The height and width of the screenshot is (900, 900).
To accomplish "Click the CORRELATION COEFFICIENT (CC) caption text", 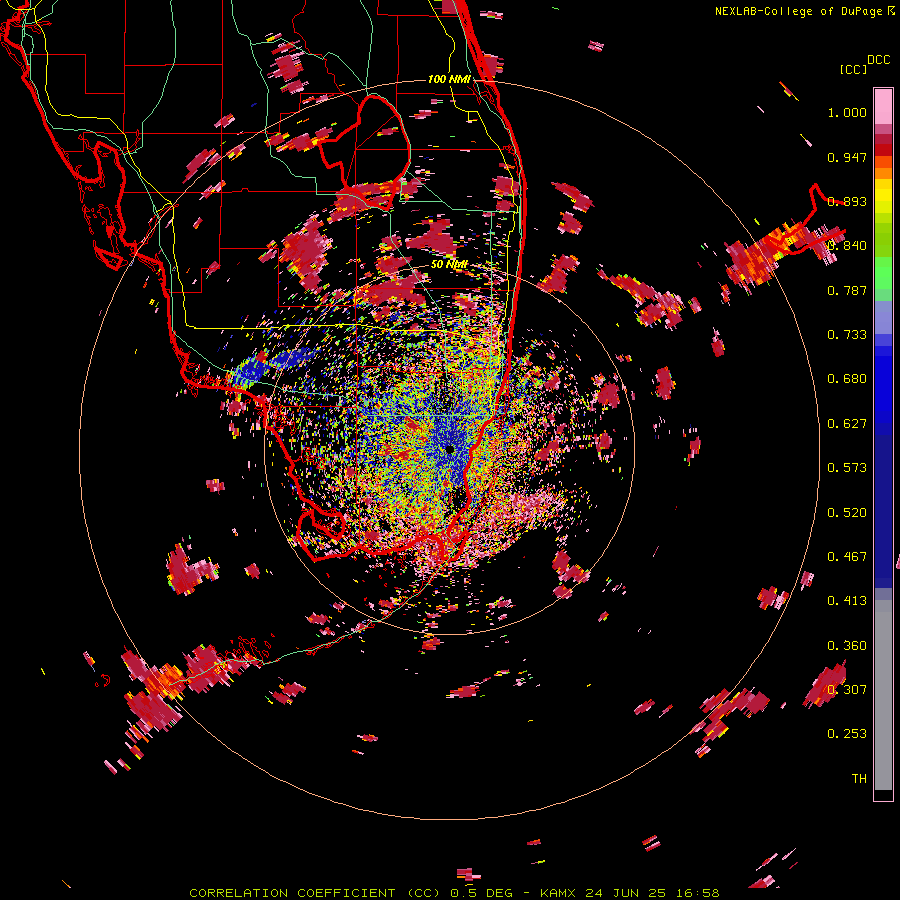I will point(315,893).
